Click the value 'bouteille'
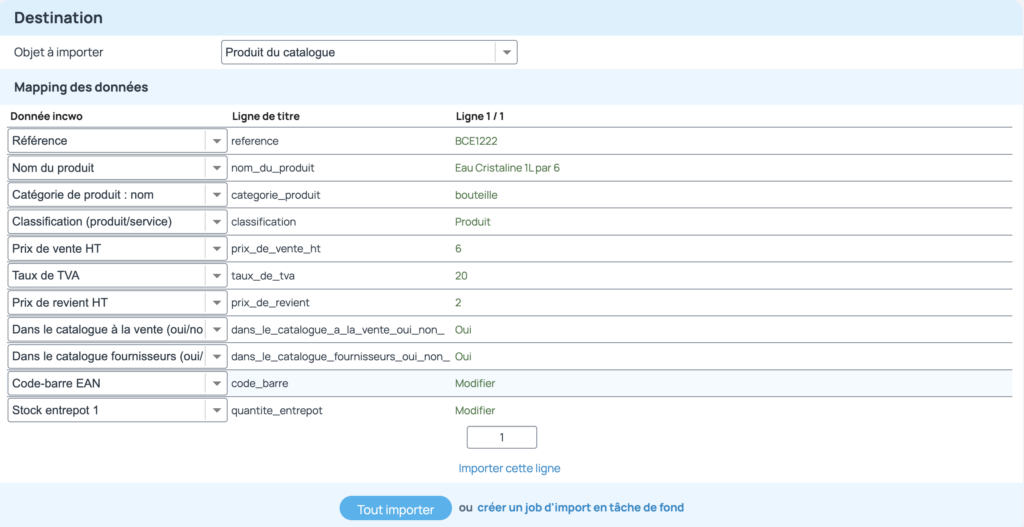 (x=476, y=195)
